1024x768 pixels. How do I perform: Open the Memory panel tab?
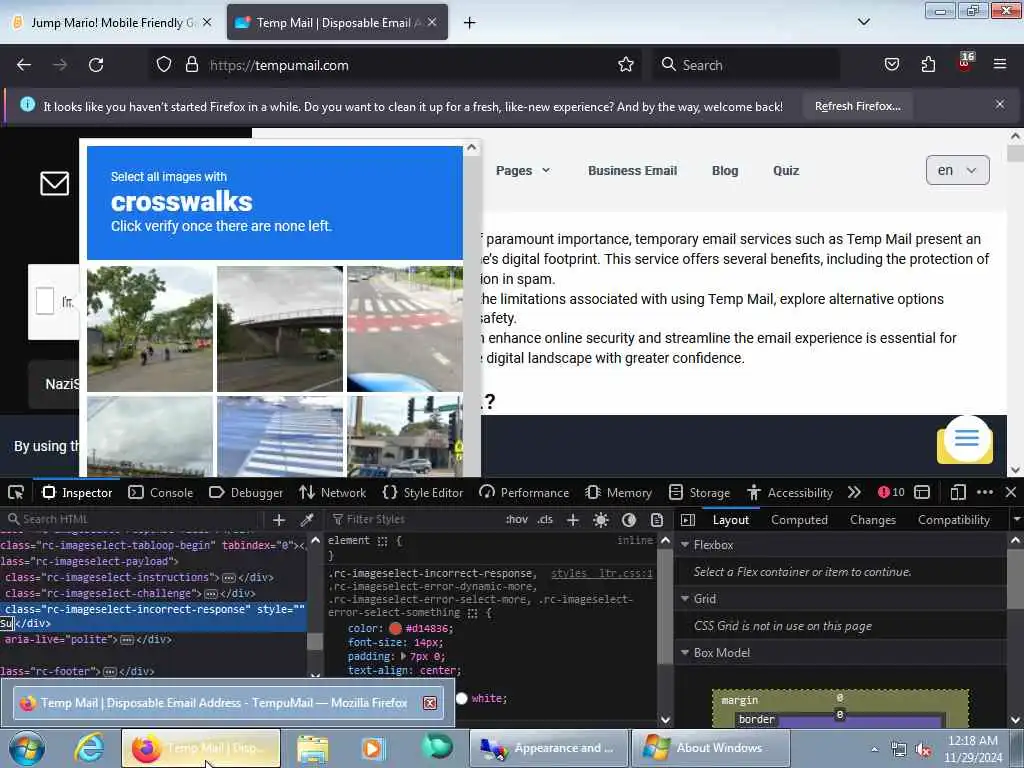pyautogui.click(x=618, y=492)
